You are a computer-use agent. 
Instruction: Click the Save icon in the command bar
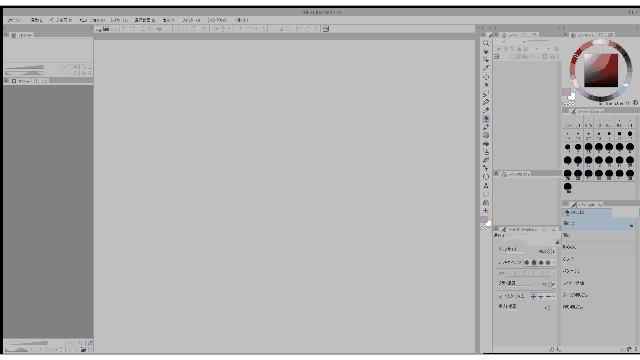(114, 29)
